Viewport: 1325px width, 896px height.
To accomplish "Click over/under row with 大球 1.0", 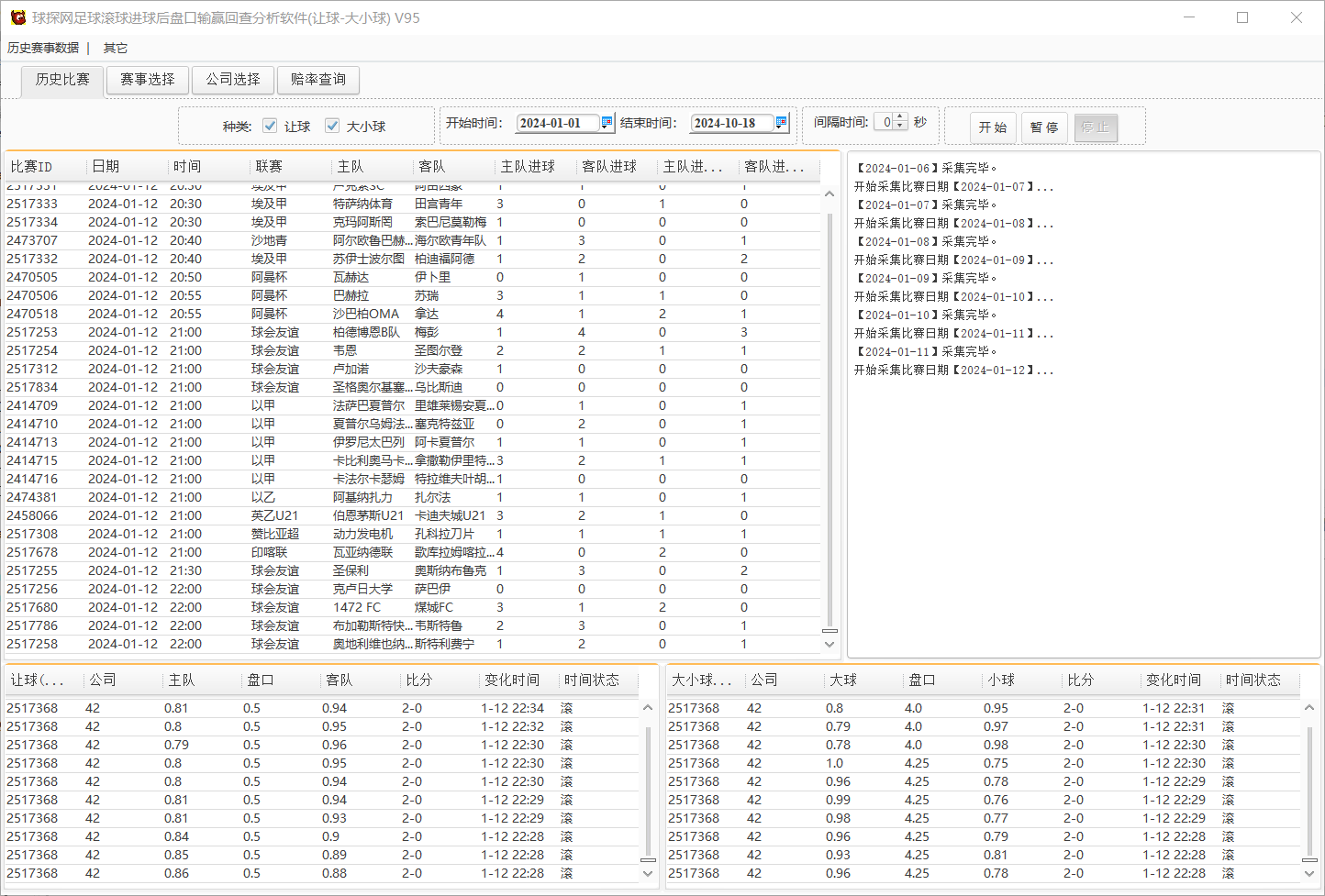I will (984, 763).
